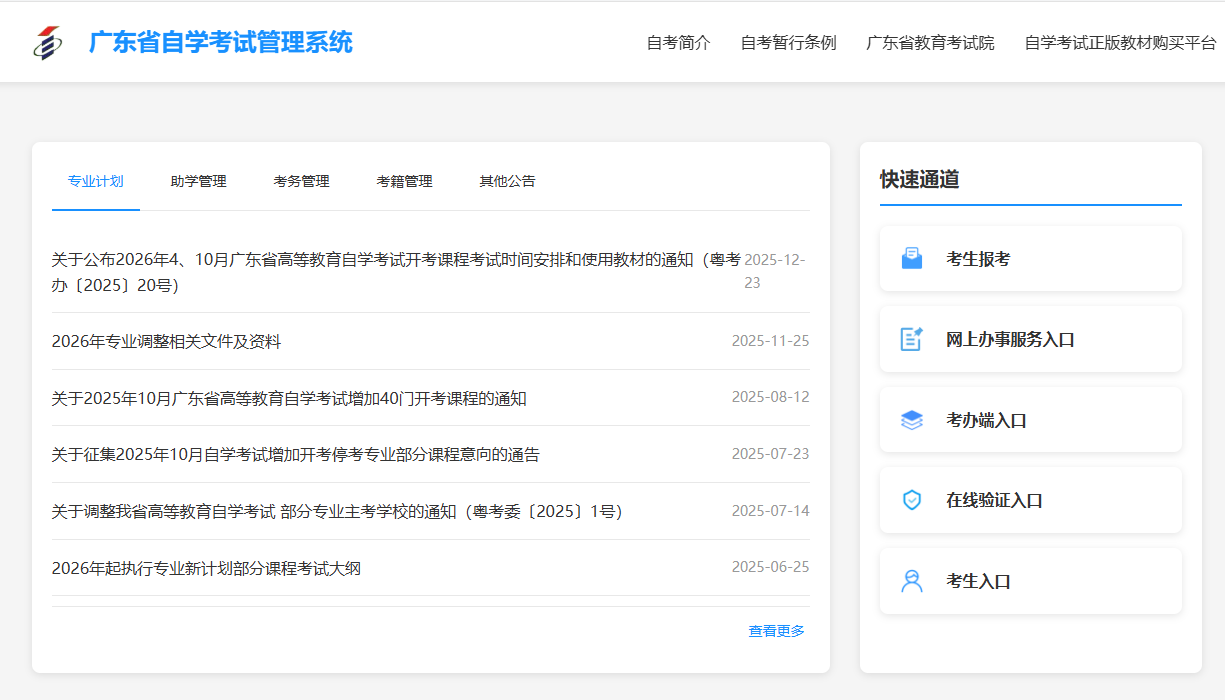Open the notice about adding 40门开考课程
This screenshot has width=1225, height=700.
[289, 399]
